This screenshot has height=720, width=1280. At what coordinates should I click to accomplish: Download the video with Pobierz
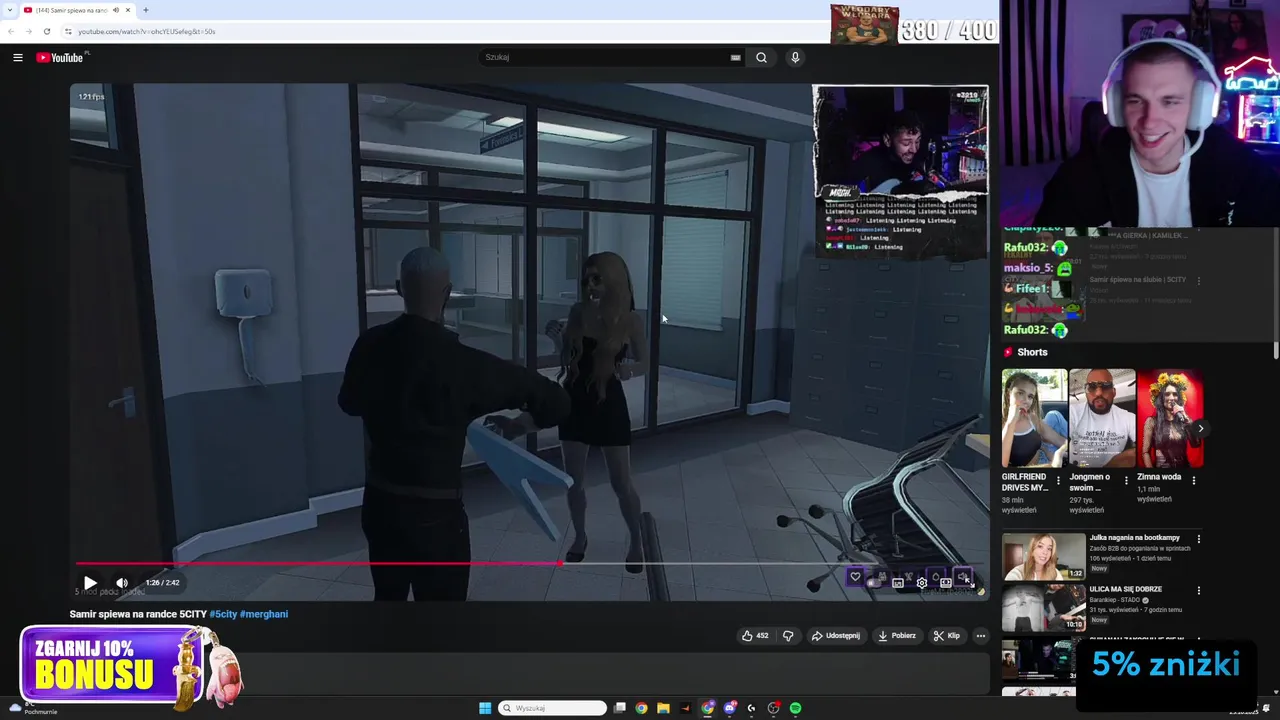pyautogui.click(x=897, y=636)
